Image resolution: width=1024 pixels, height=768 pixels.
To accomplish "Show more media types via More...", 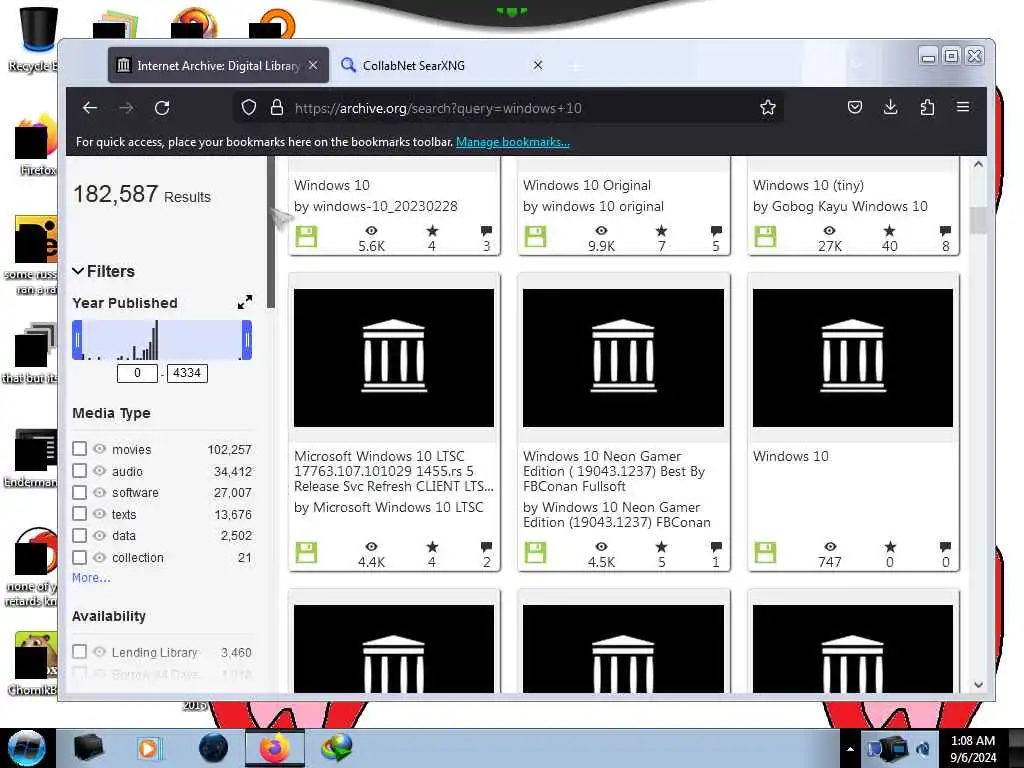I will click(x=91, y=577).
